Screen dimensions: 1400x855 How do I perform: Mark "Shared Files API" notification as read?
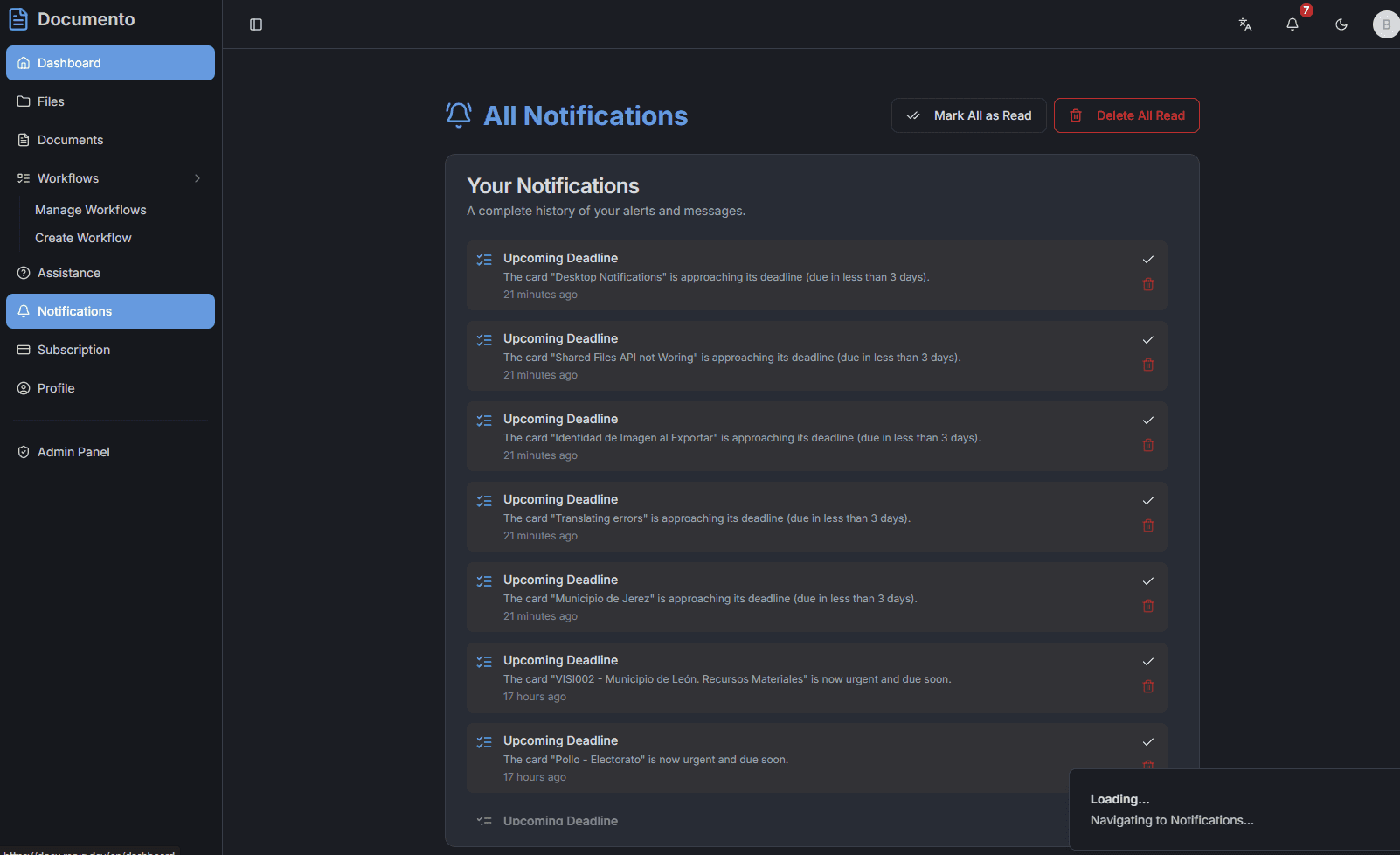click(1148, 339)
